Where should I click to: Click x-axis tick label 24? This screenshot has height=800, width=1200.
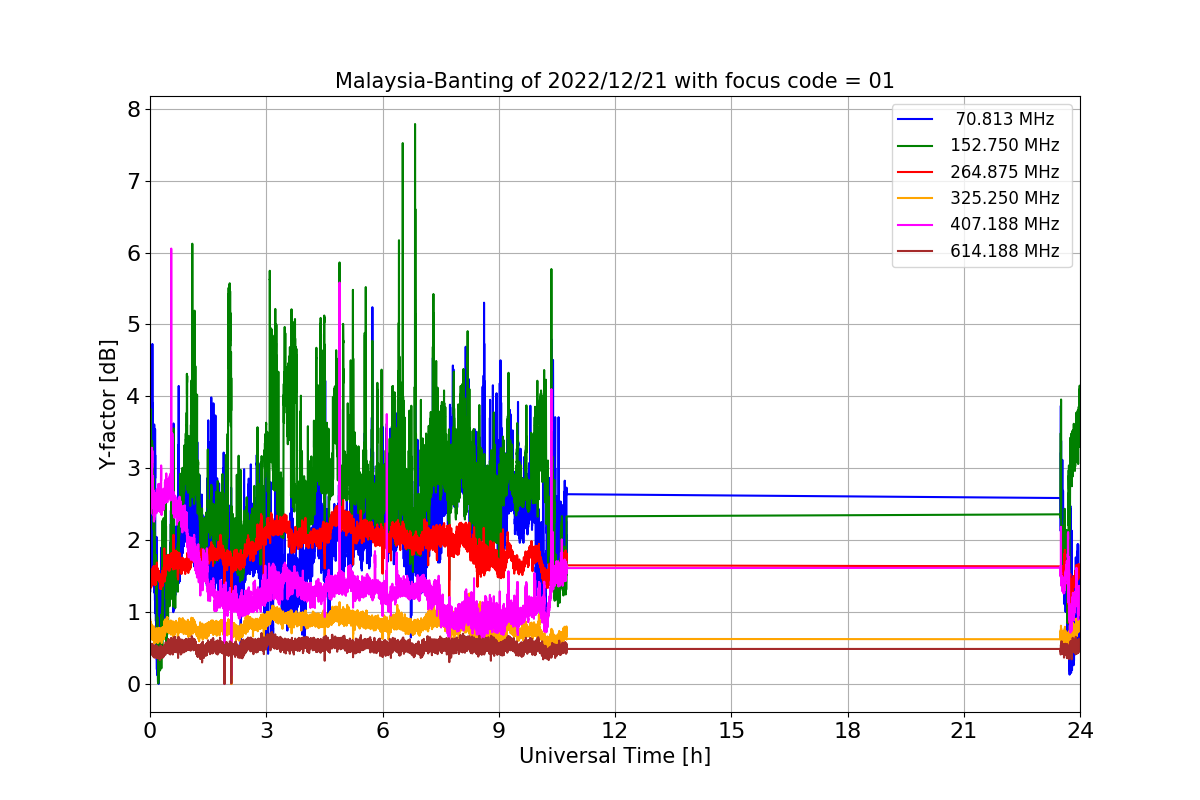point(1080,731)
